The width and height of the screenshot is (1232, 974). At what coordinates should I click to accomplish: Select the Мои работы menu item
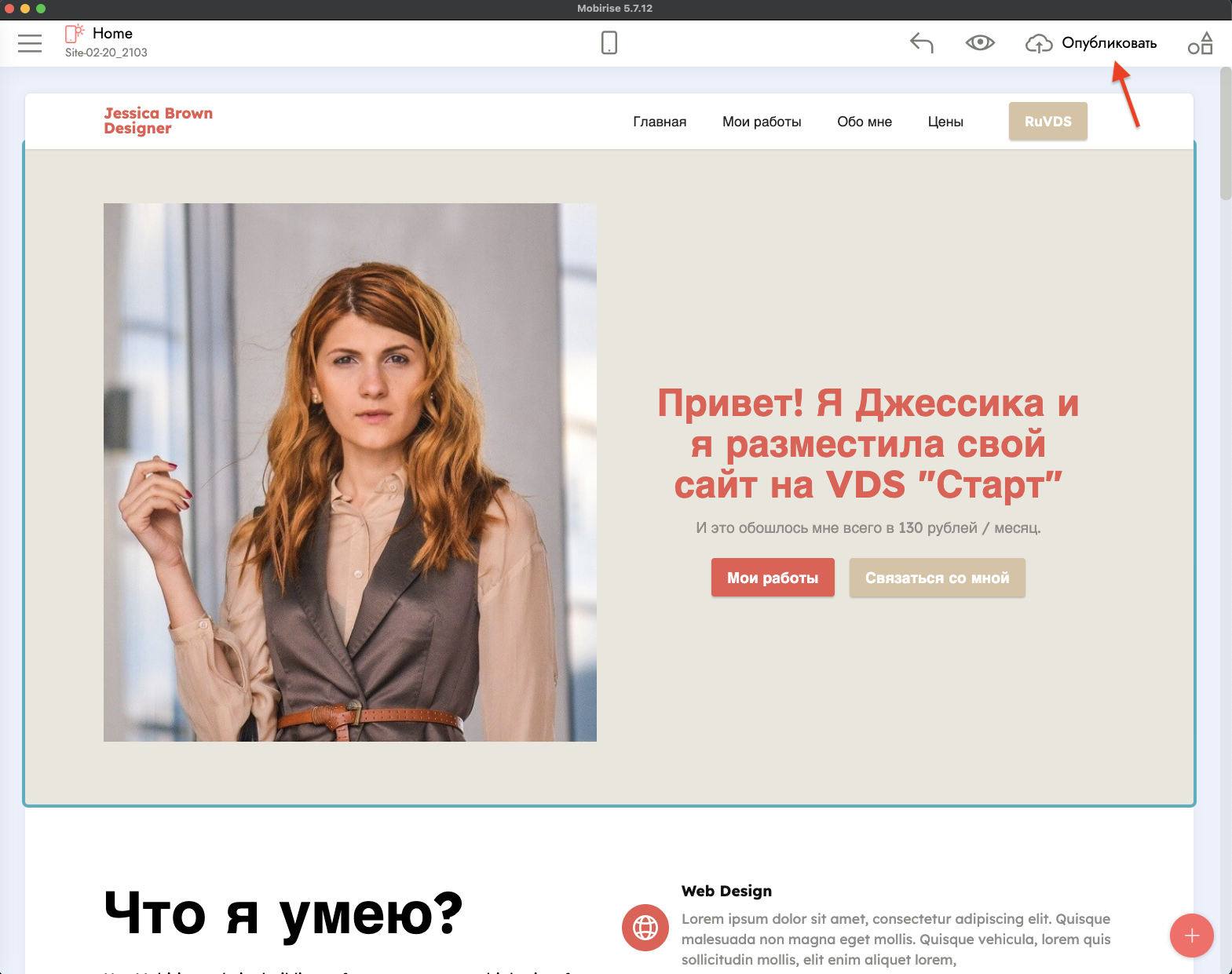[762, 122]
